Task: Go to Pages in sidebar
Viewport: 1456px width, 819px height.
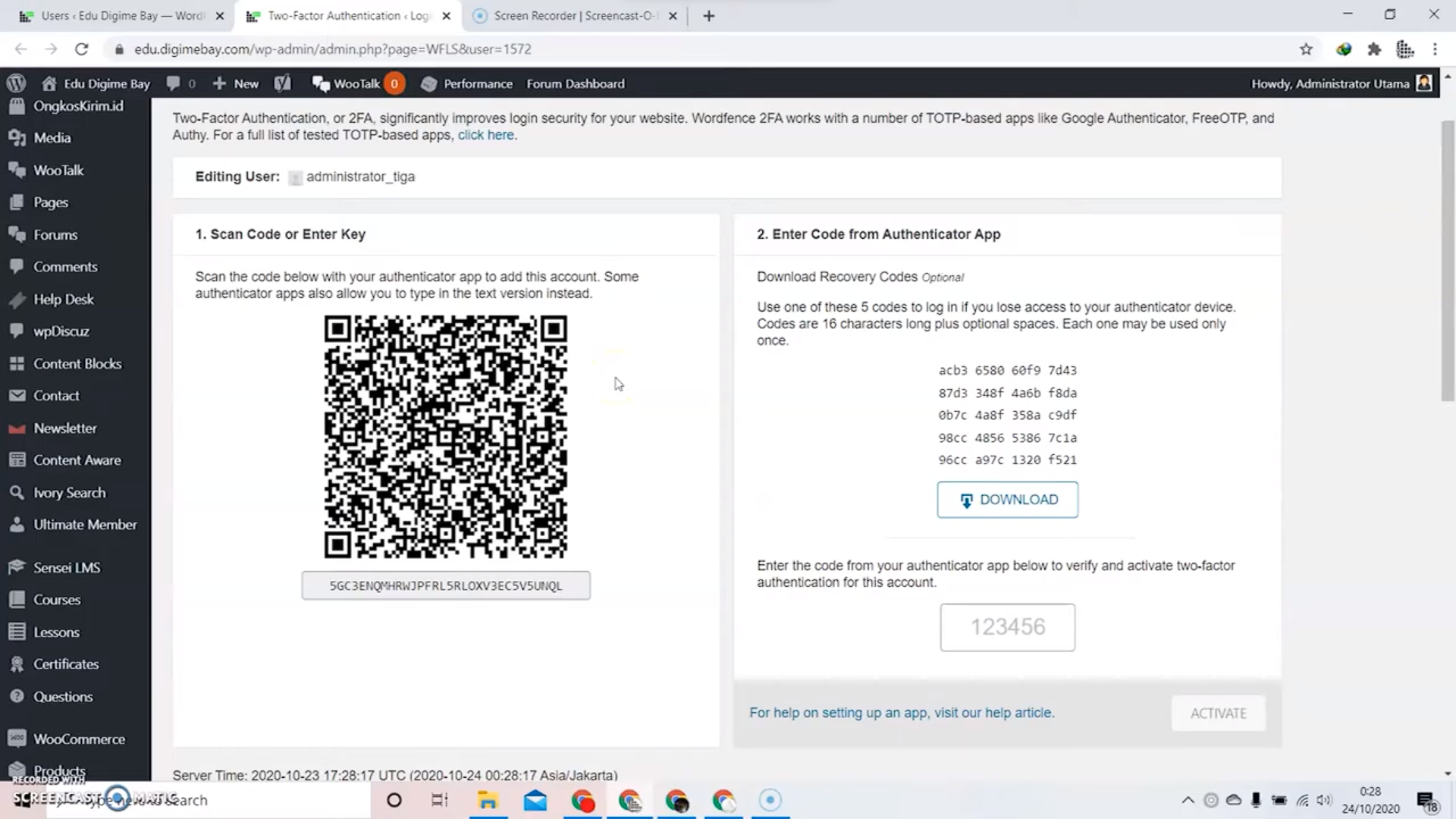Action: pos(76,202)
